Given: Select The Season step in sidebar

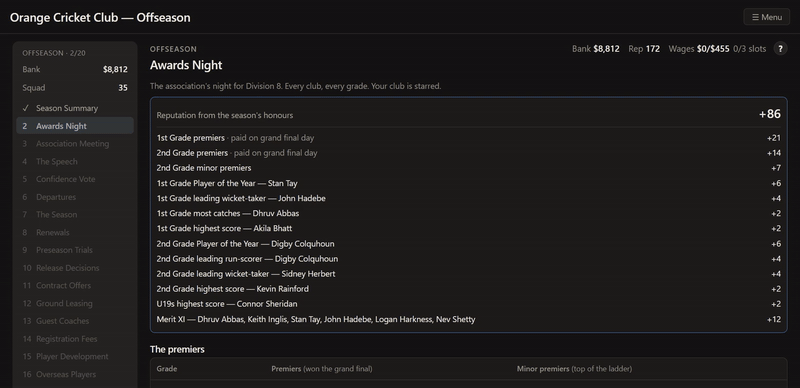Looking at the screenshot, I should (75, 214).
